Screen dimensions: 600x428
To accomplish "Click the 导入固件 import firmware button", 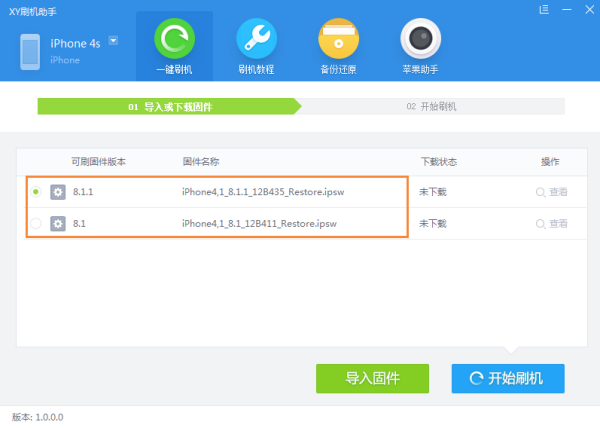I will tap(372, 378).
